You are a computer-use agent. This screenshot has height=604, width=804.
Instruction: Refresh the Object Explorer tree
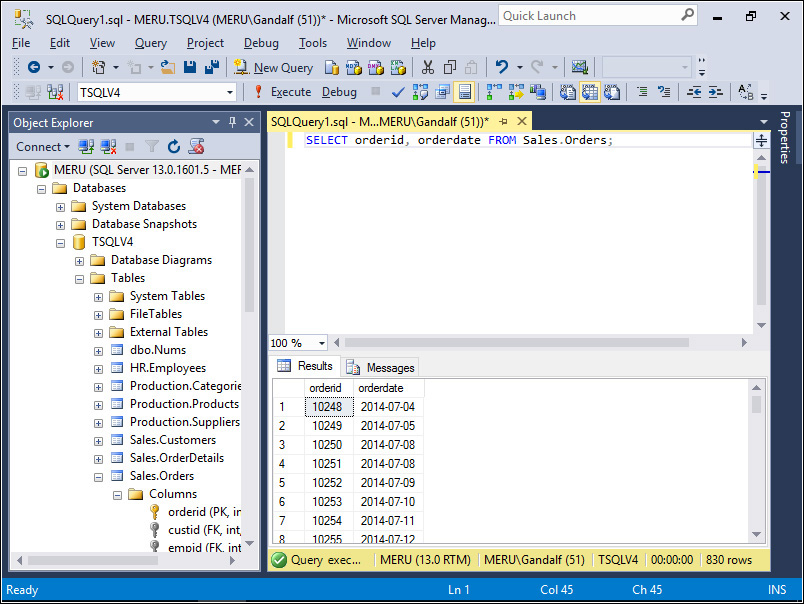174,147
